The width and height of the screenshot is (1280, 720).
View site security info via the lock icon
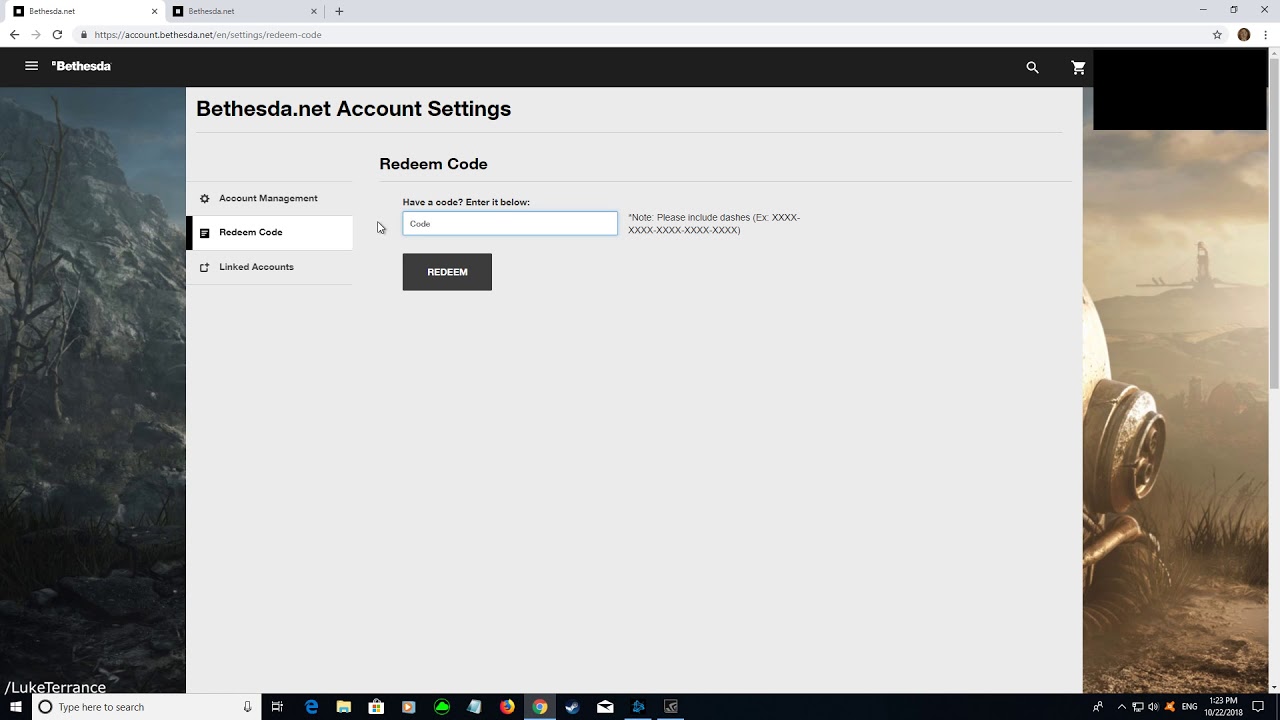(84, 34)
